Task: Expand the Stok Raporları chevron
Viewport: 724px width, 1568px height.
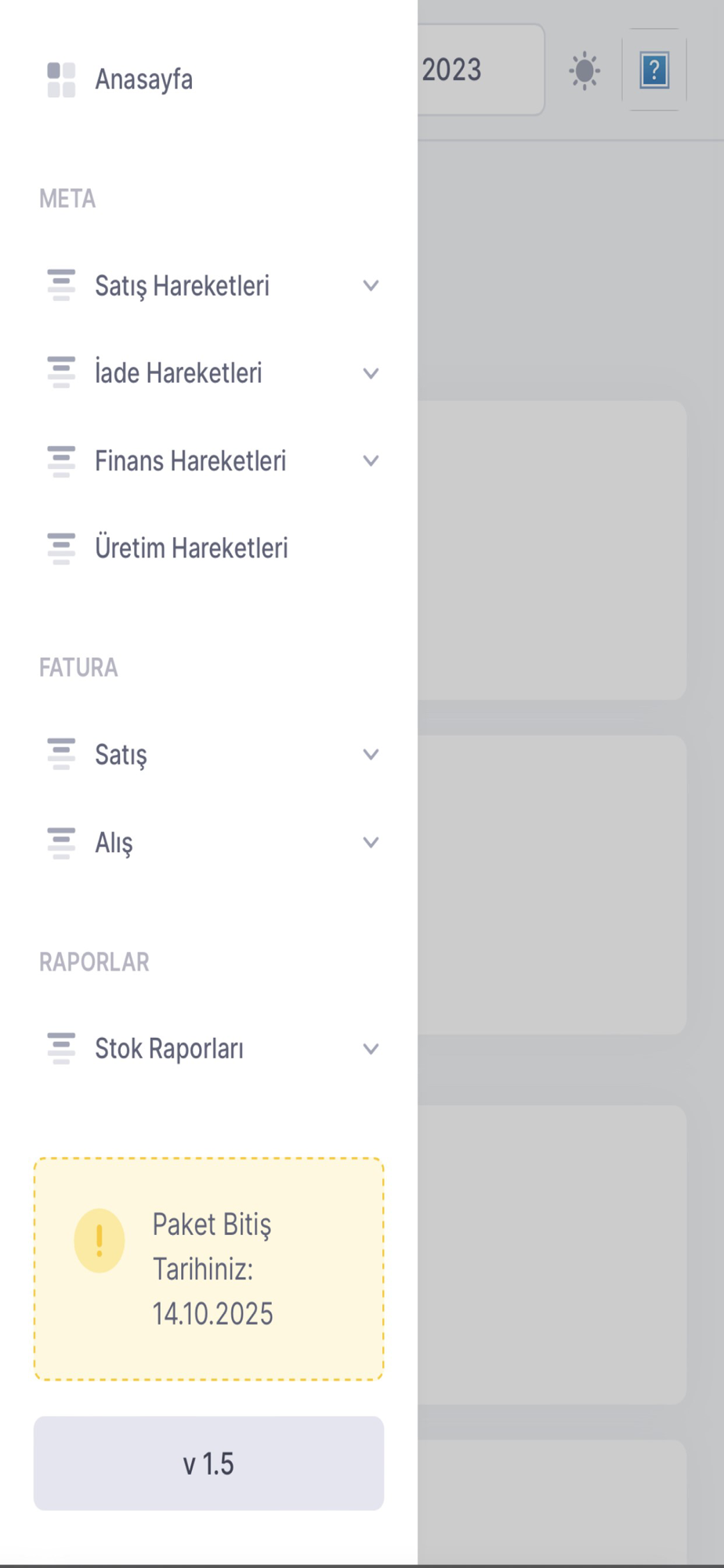Action: pos(371,1049)
